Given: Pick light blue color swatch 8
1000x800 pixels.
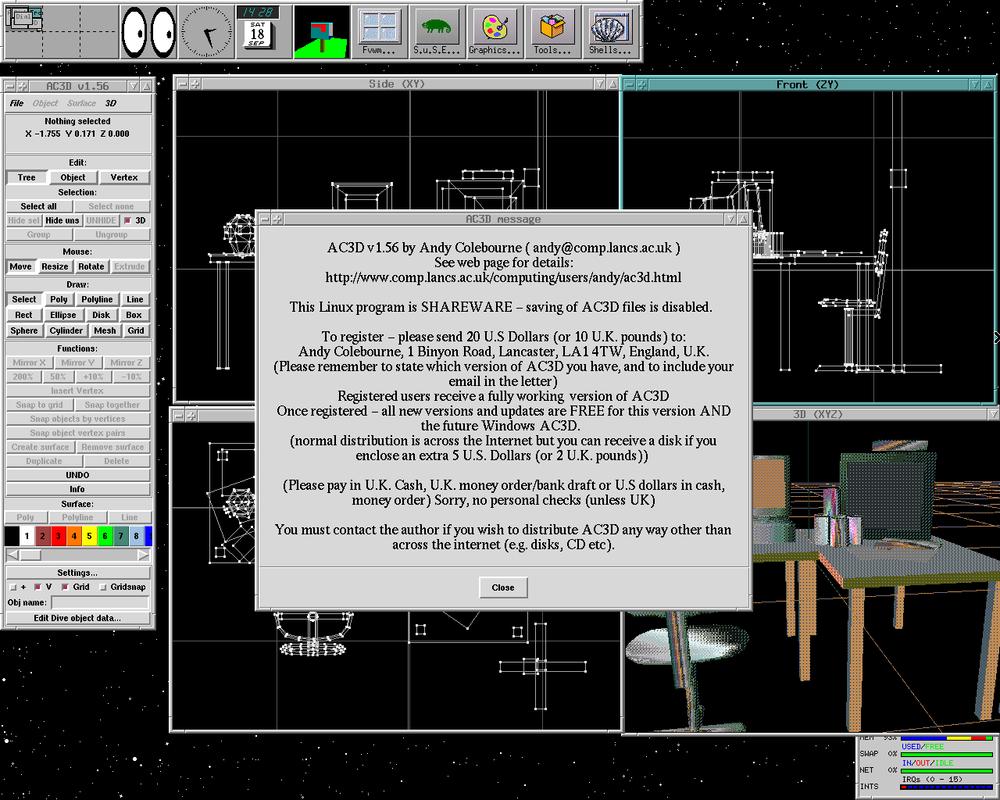Looking at the screenshot, I should (136, 536).
